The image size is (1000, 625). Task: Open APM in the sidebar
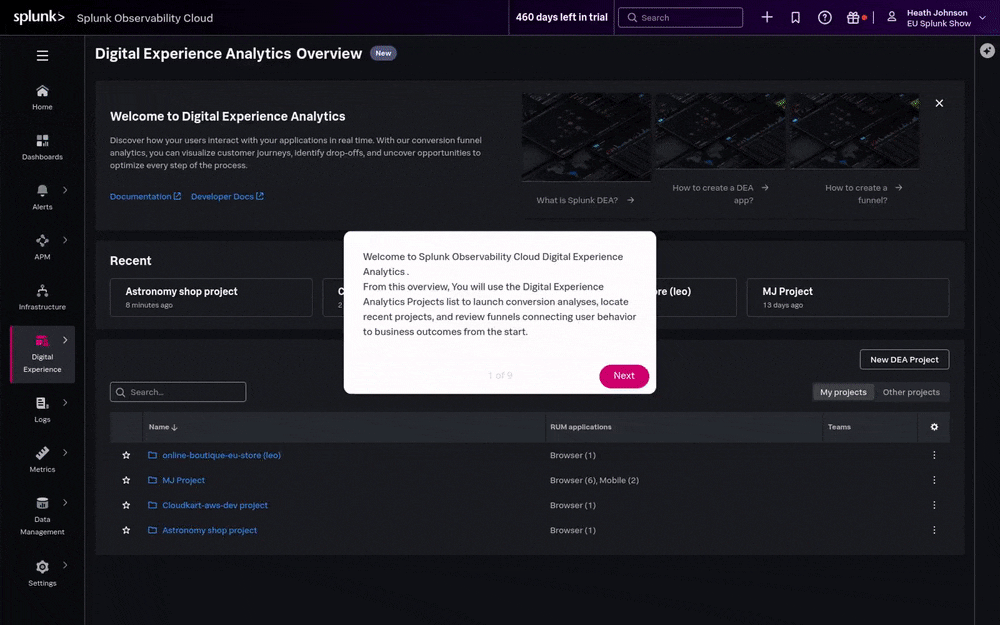click(42, 247)
